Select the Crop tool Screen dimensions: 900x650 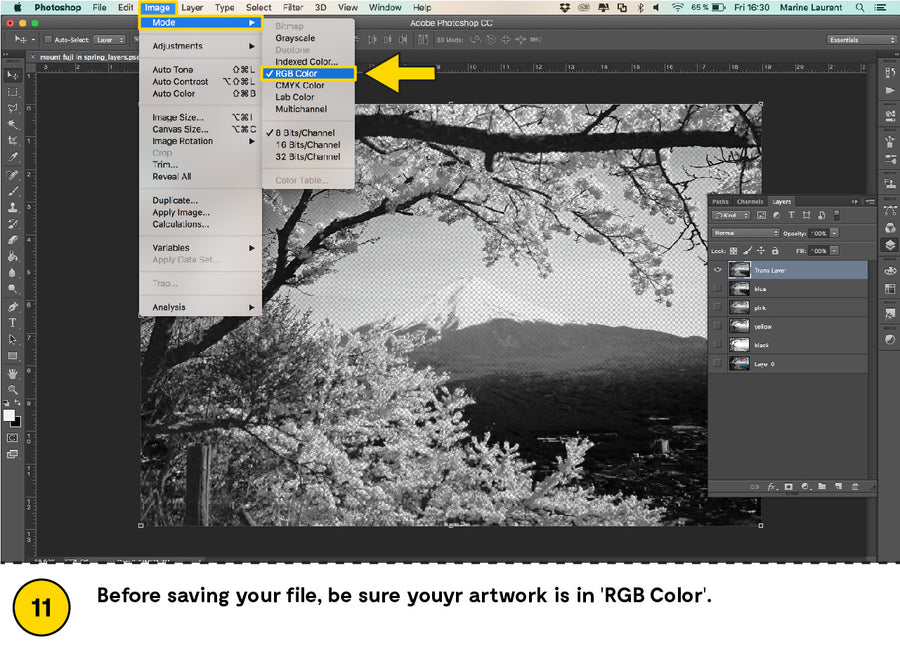click(x=13, y=141)
